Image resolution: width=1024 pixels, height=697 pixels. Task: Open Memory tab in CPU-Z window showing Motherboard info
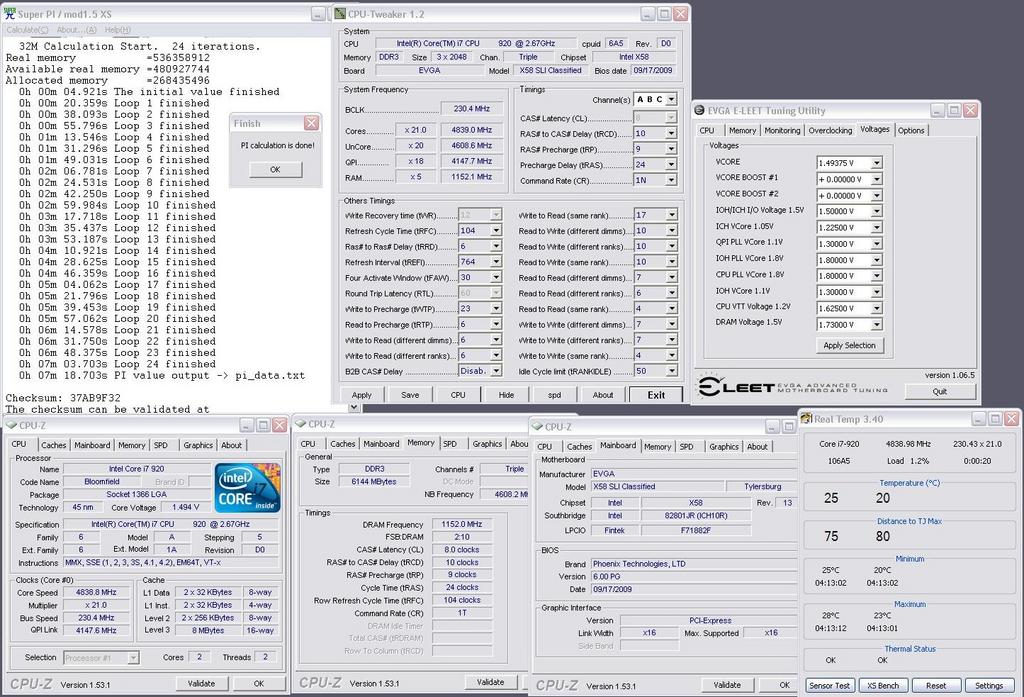(x=658, y=447)
